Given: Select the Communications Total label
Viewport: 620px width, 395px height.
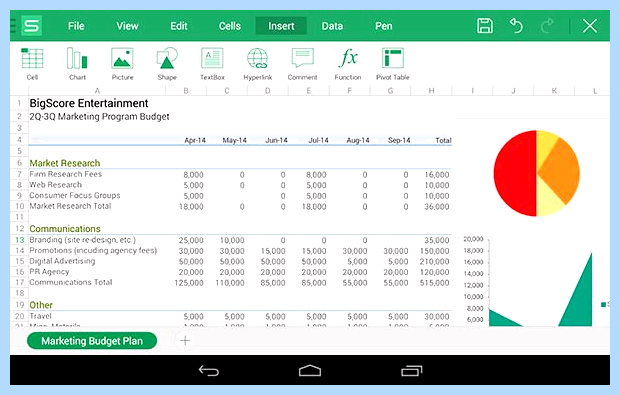Looking at the screenshot, I should tap(71, 282).
